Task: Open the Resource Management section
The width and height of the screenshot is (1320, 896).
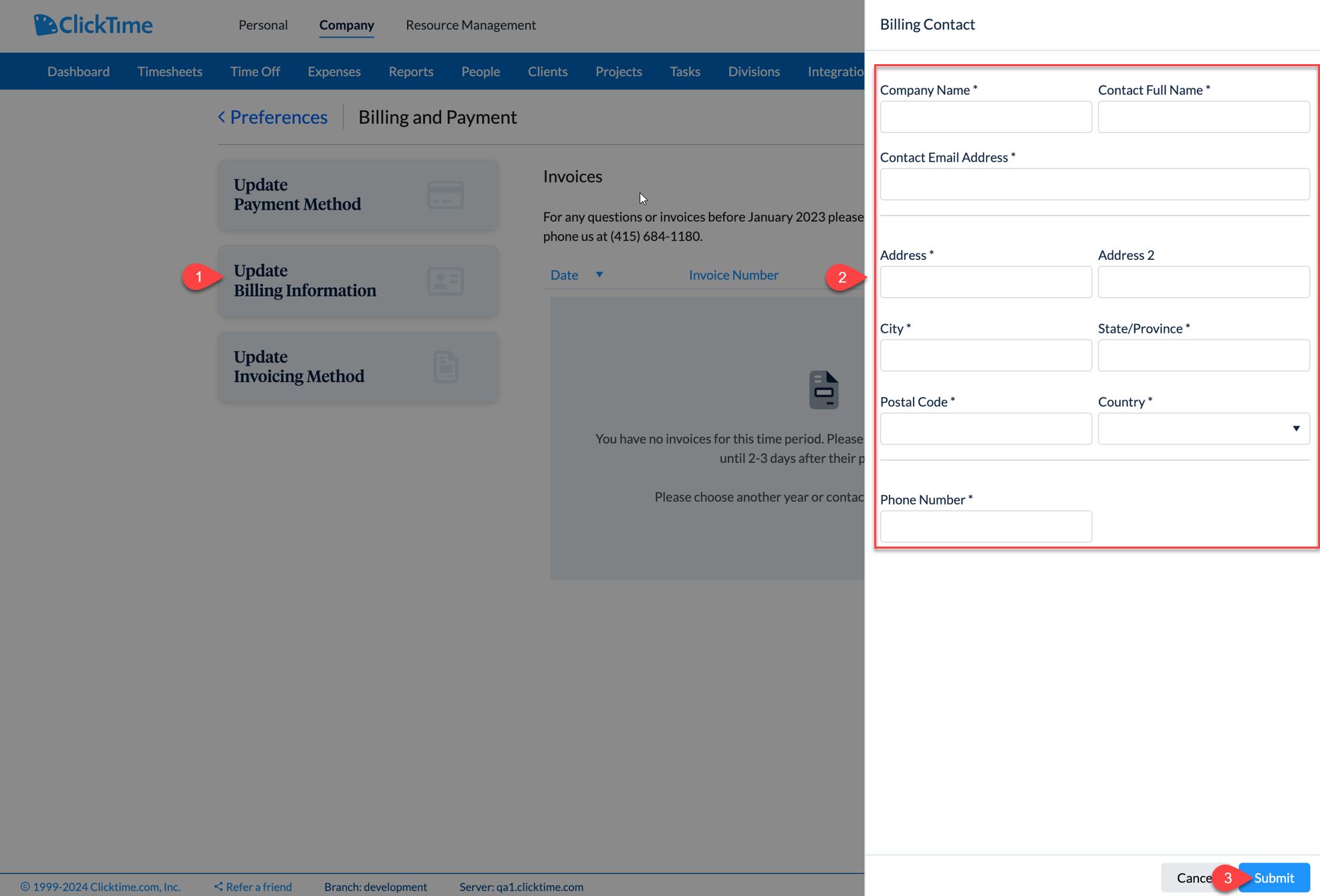Action: click(x=471, y=25)
